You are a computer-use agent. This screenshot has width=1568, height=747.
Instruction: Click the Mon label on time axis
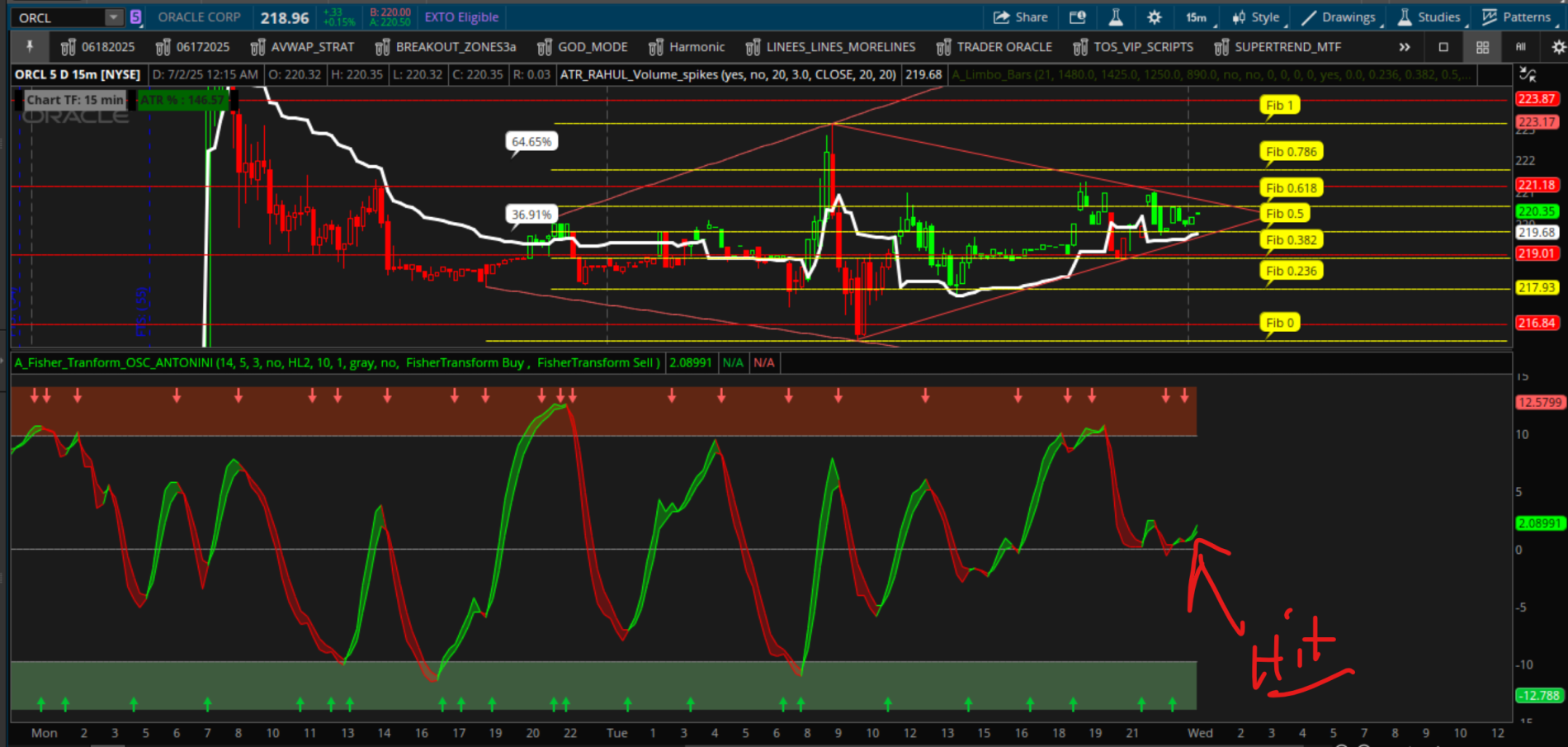pyautogui.click(x=45, y=733)
